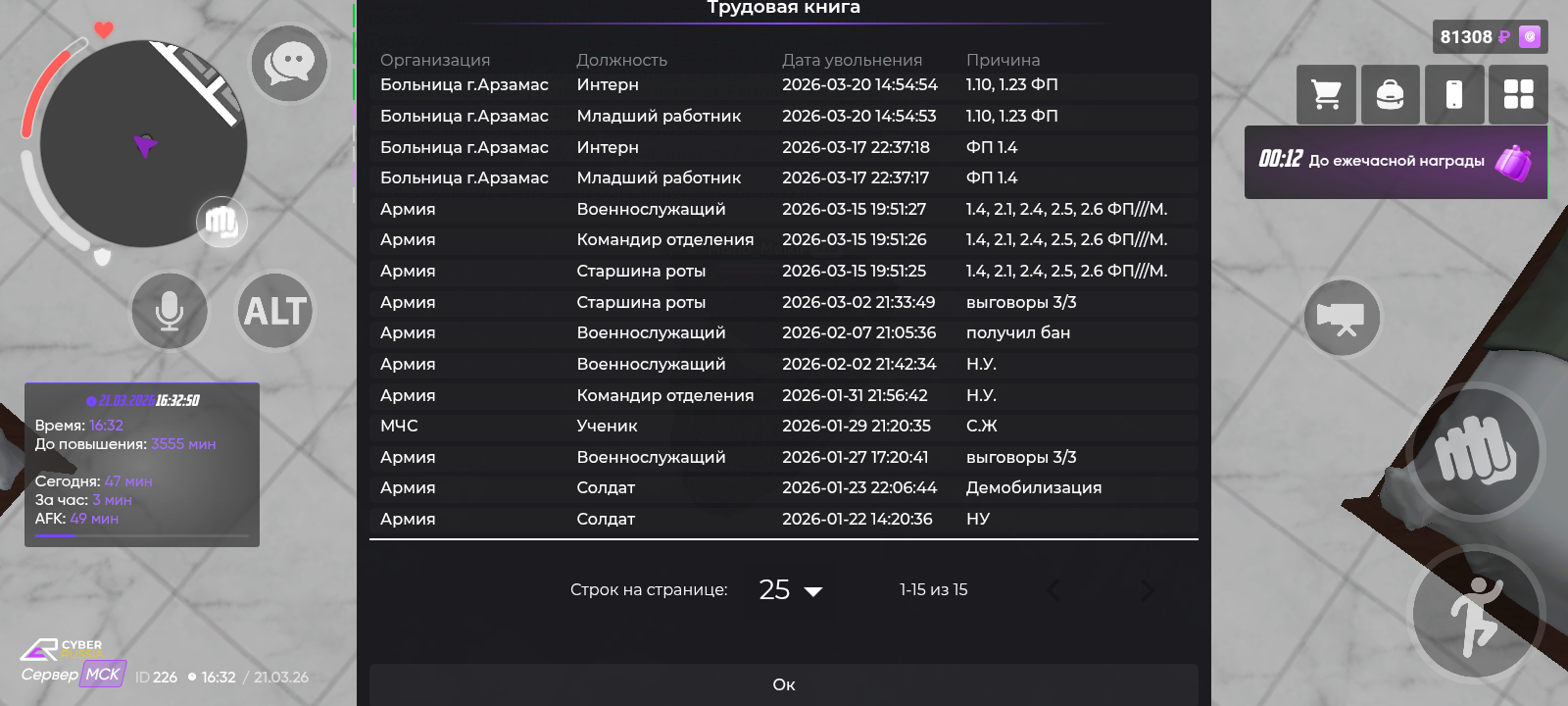The height and width of the screenshot is (706, 1568).
Task: Click the circular minimap
Action: [x=143, y=144]
